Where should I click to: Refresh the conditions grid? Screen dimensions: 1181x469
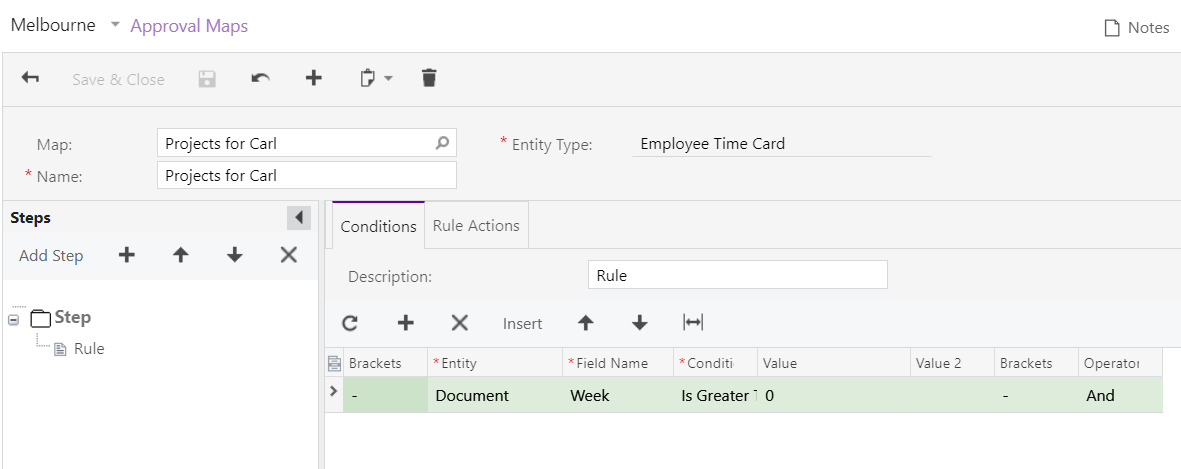click(350, 323)
